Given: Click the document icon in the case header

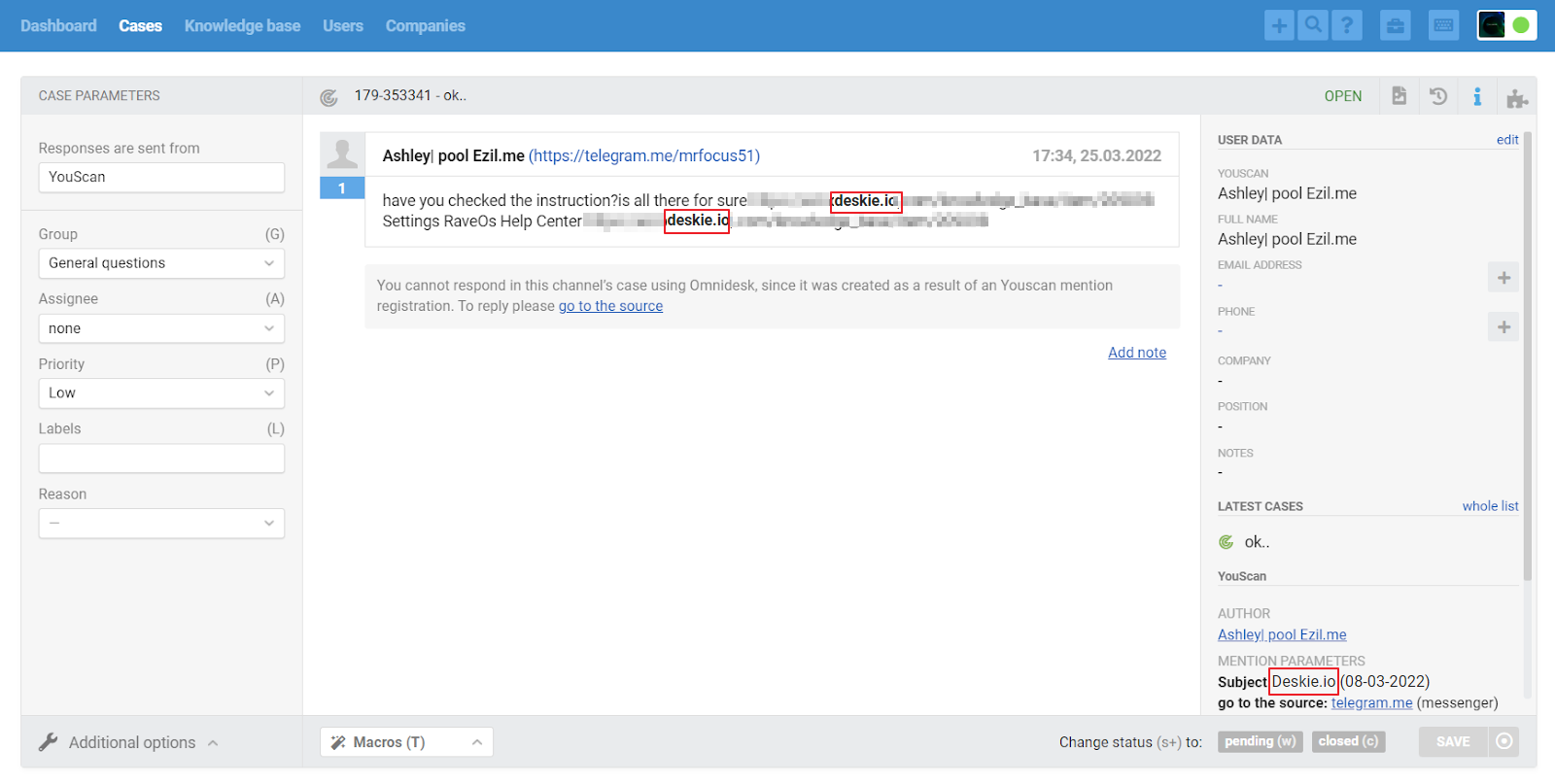Looking at the screenshot, I should point(1399,95).
